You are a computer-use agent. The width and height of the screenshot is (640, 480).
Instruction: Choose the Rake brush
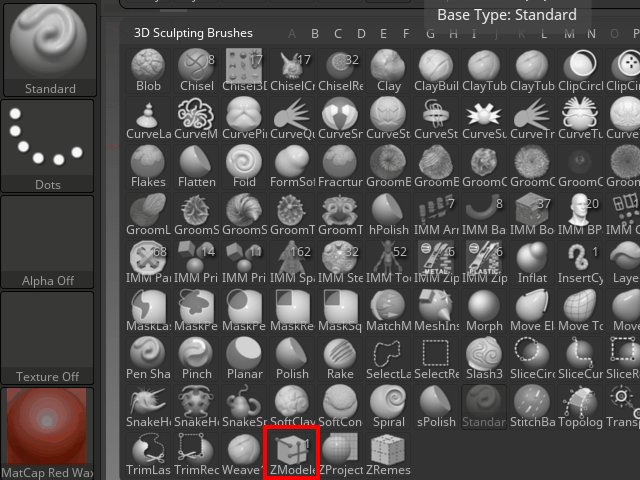[x=340, y=359]
